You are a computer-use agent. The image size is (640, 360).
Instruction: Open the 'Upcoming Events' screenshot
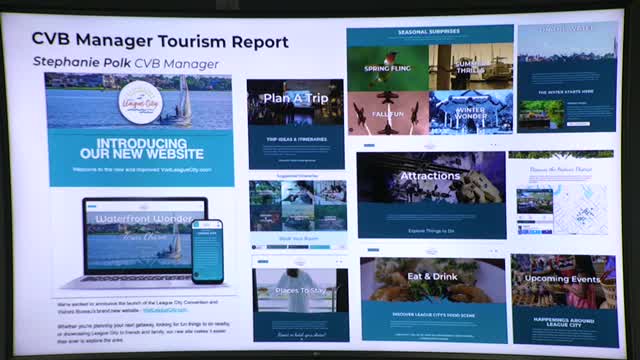tap(564, 300)
